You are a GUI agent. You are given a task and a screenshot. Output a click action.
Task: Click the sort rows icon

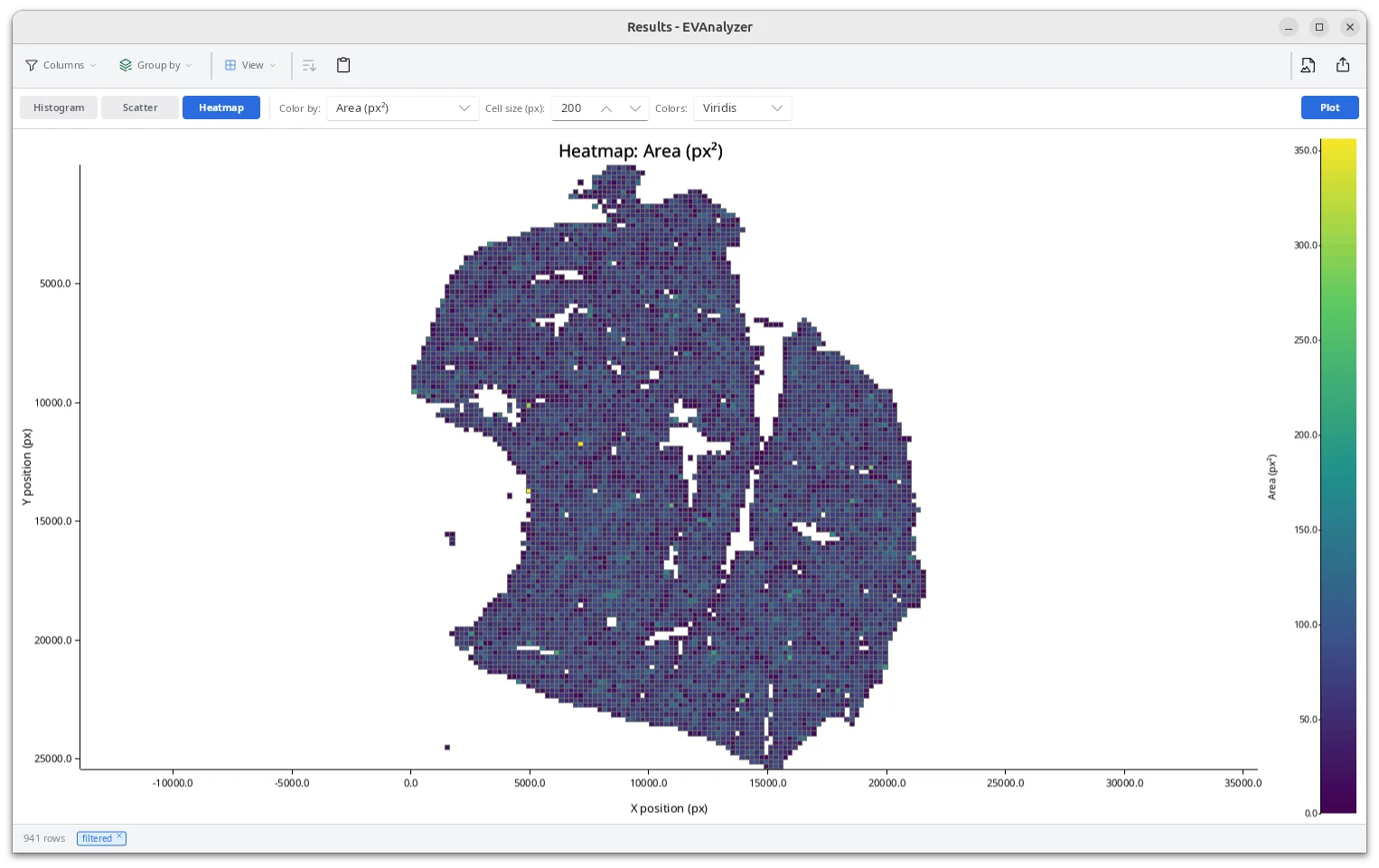point(309,65)
